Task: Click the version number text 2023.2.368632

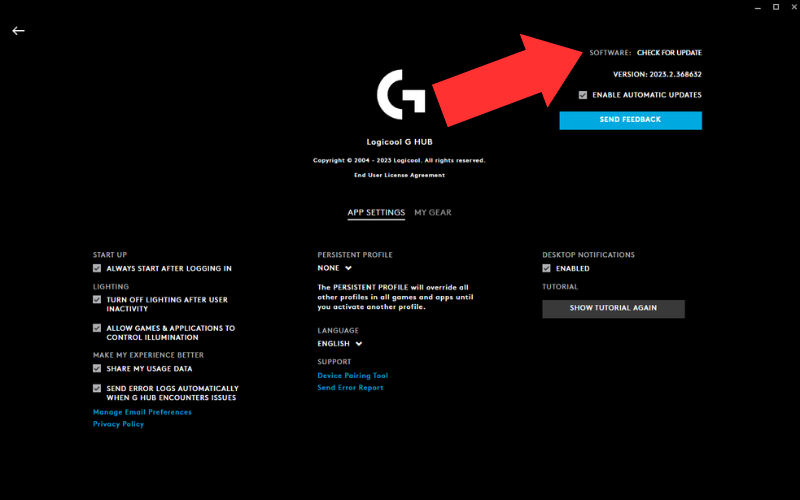Action: pos(675,74)
